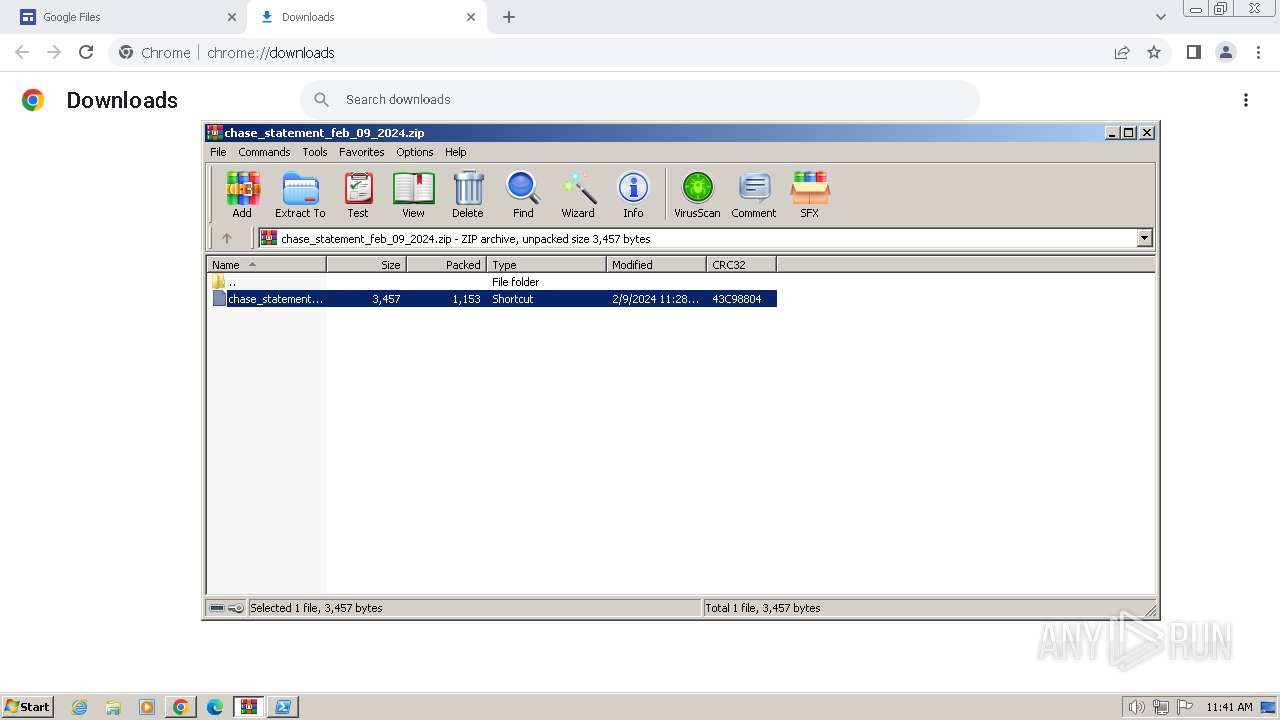Reload the Chrome downloads page
1280x720 pixels.
[86, 52]
